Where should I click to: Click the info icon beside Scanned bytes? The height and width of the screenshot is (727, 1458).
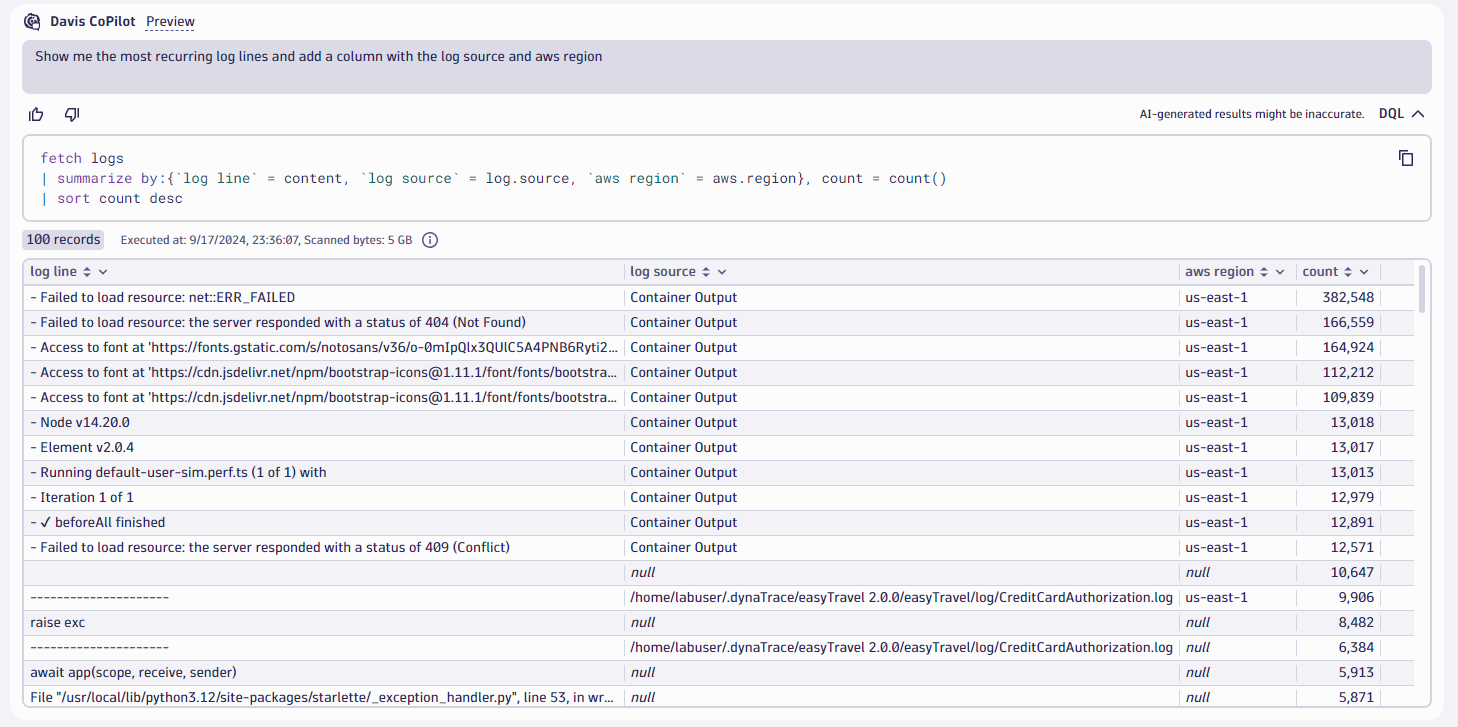pos(429,239)
